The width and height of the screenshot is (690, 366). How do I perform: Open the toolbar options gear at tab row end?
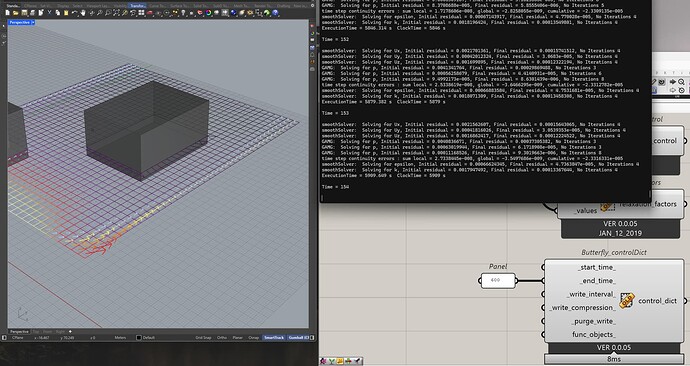[x=312, y=6]
